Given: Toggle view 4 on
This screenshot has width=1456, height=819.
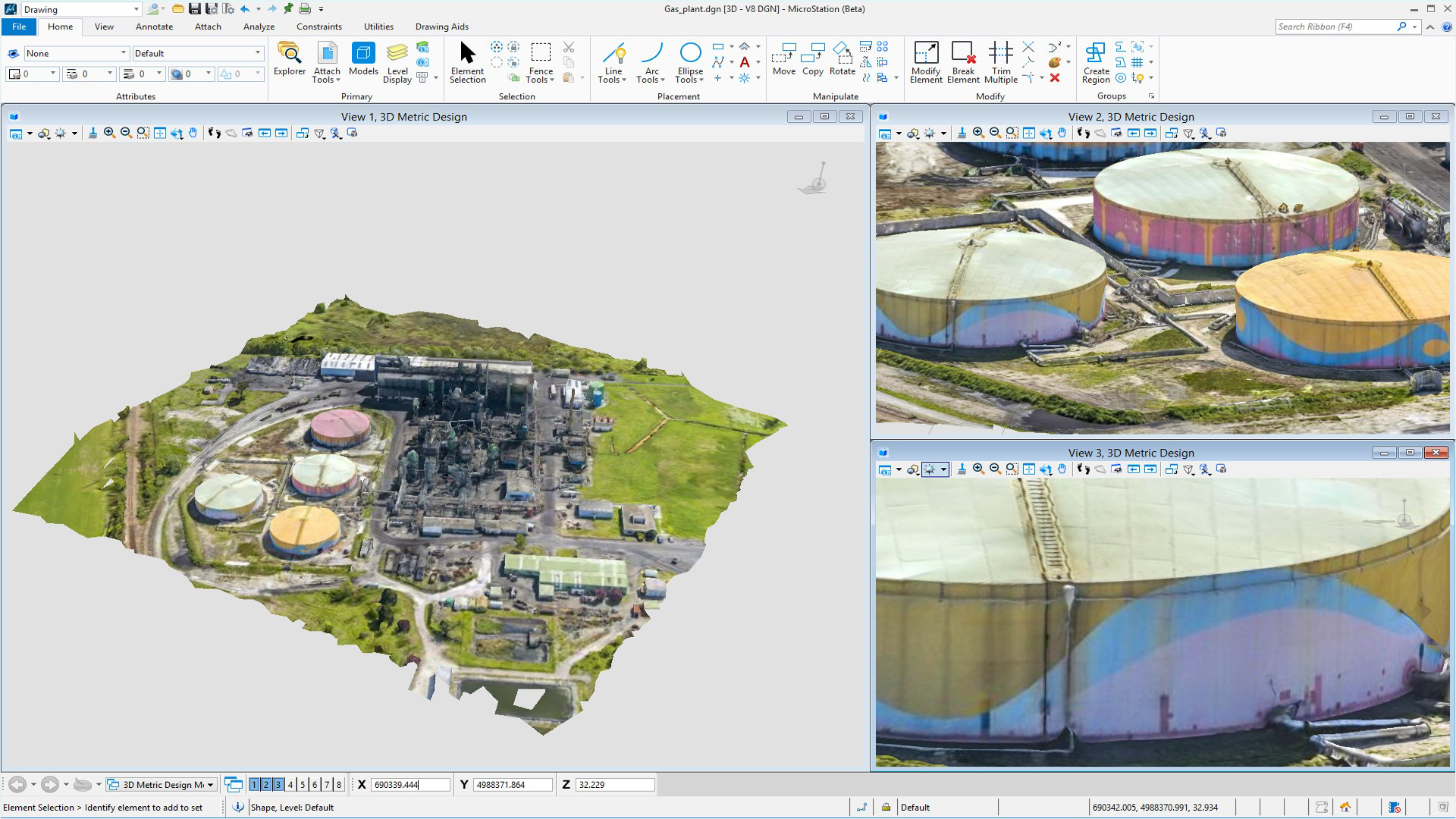Looking at the screenshot, I should pyautogui.click(x=290, y=785).
